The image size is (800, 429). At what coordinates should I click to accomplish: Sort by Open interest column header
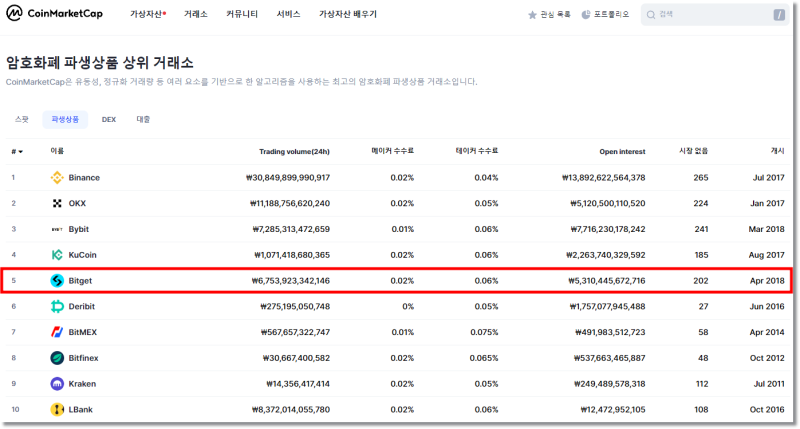click(622, 152)
